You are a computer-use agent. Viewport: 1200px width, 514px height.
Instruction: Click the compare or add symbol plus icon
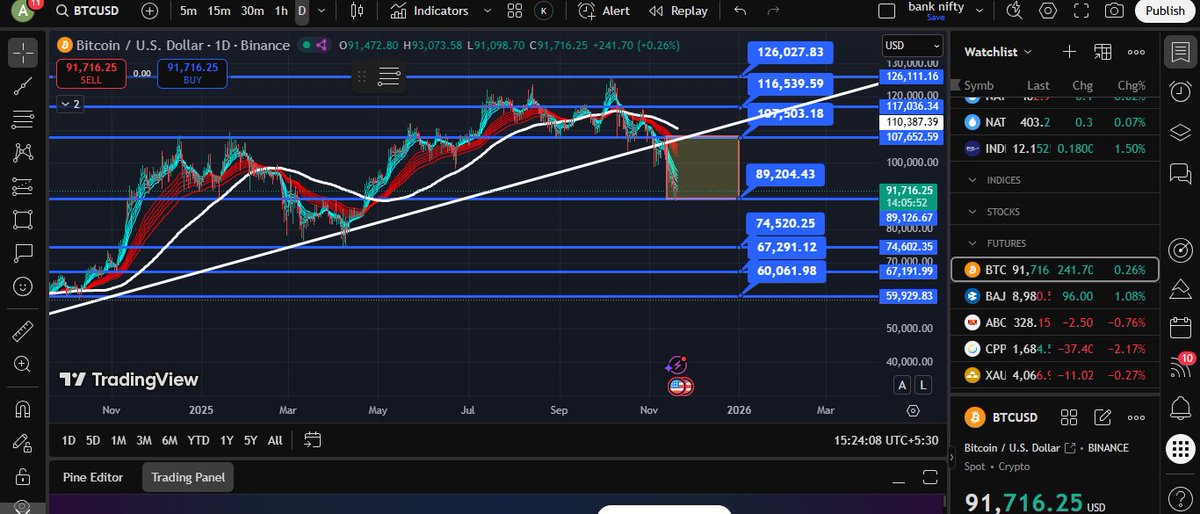pos(149,11)
